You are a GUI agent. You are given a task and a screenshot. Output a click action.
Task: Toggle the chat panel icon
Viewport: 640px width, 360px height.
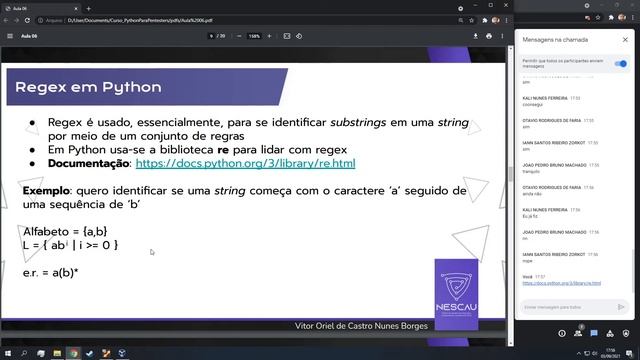point(594,333)
